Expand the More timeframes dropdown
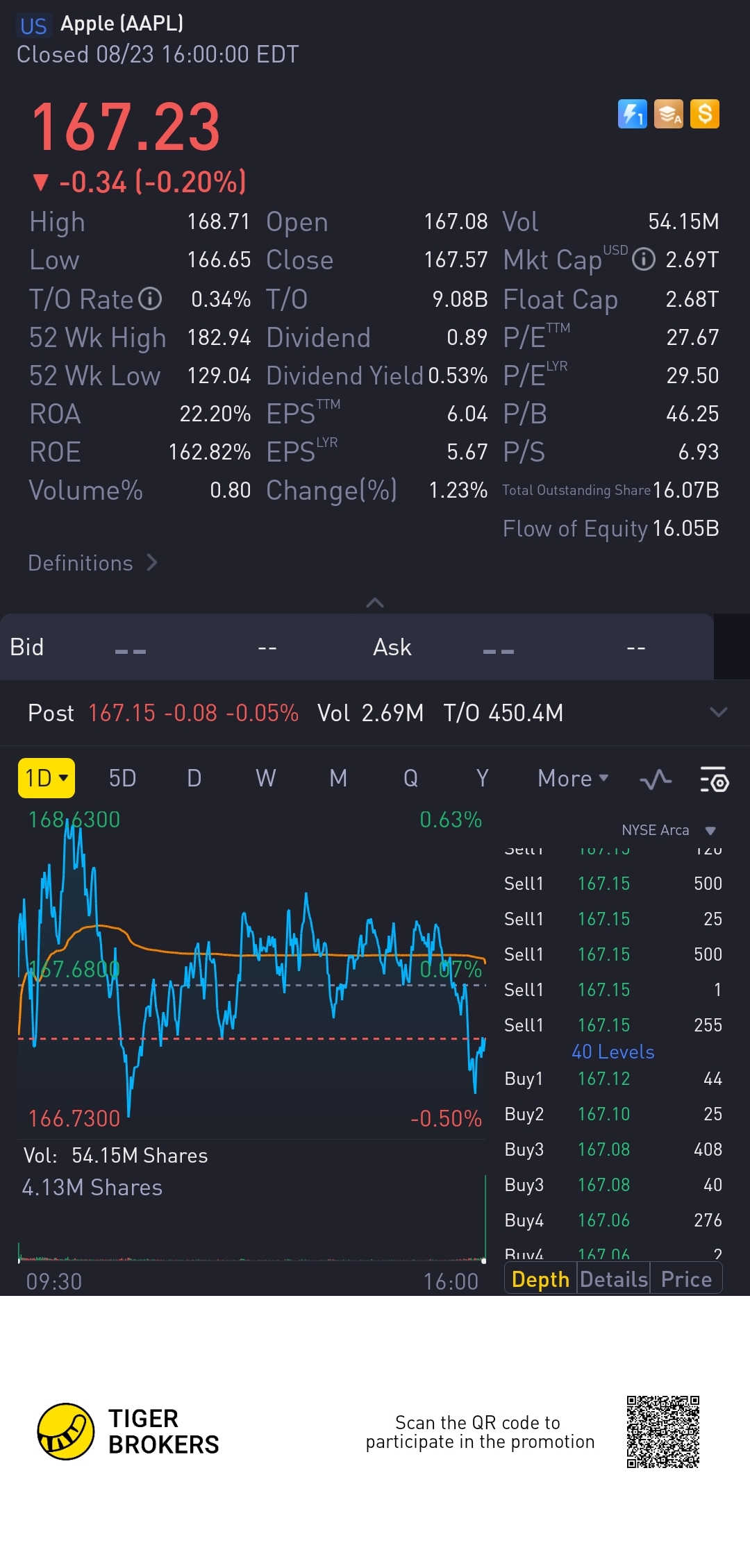750x1568 pixels. pos(573,779)
